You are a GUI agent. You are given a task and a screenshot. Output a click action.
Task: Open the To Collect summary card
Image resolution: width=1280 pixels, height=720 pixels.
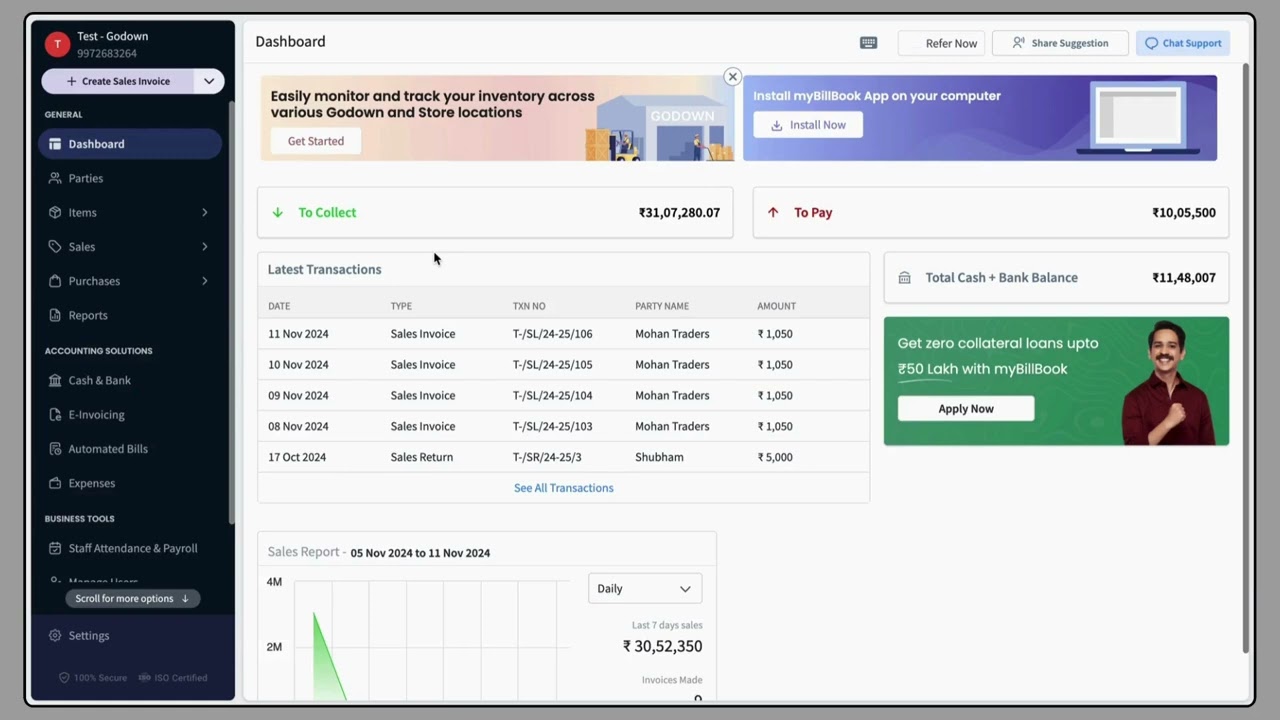pos(495,212)
